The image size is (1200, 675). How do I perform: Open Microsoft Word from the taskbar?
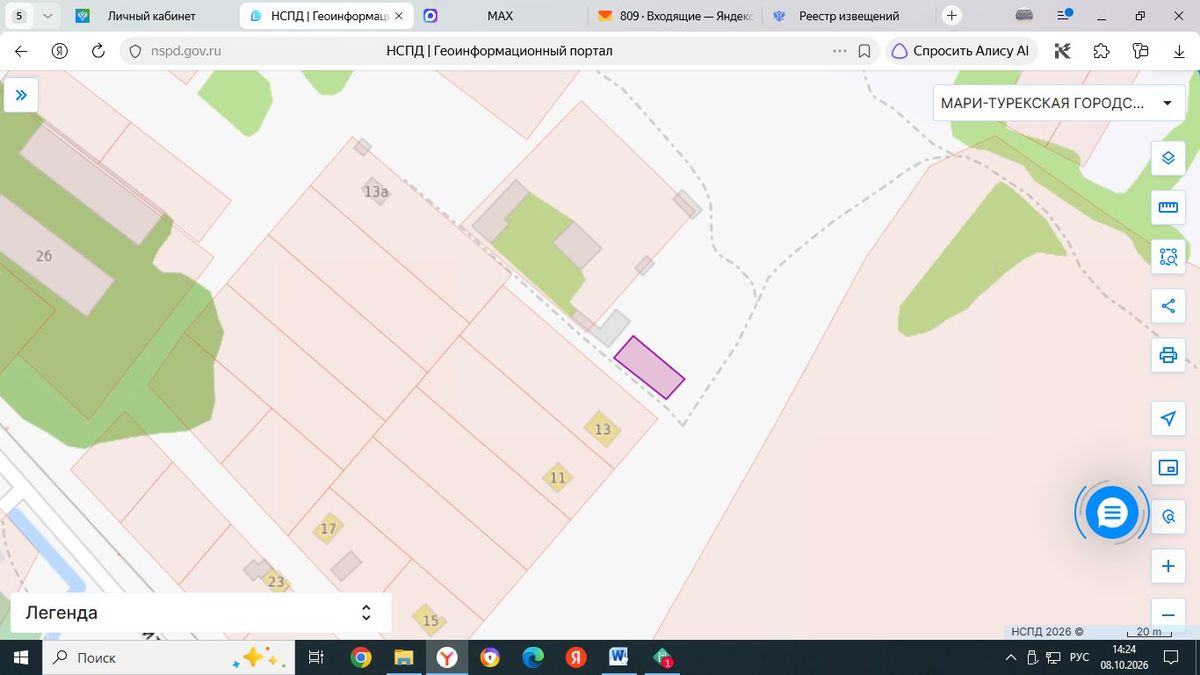point(618,657)
